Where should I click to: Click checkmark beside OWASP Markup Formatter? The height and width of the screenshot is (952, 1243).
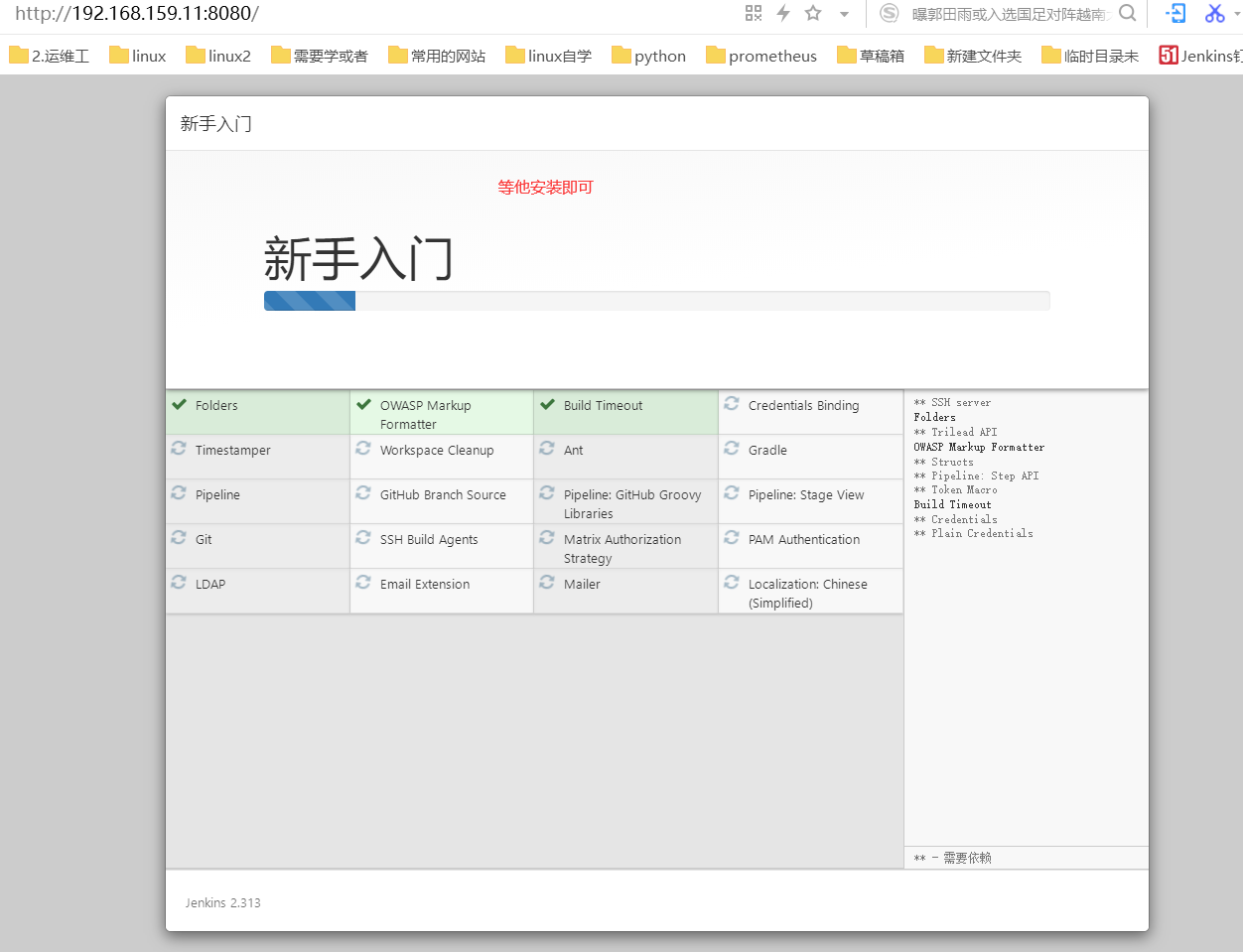tap(364, 404)
